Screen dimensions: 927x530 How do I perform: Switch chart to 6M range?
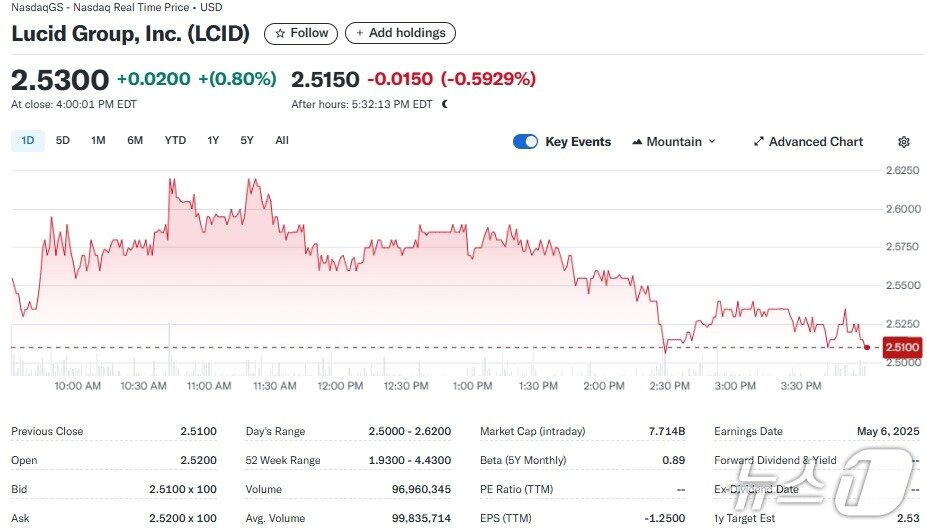[135, 141]
